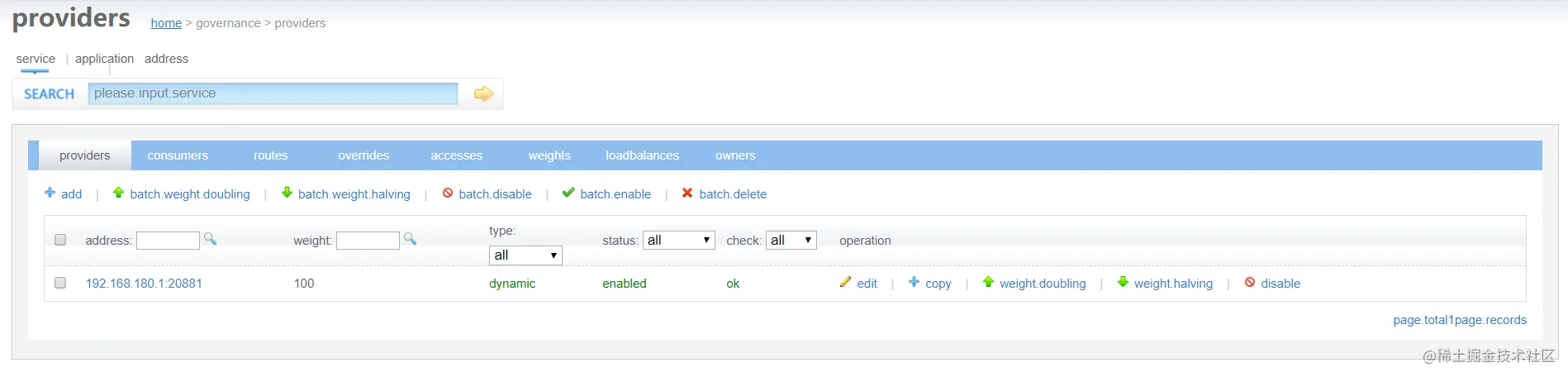The width and height of the screenshot is (1568, 377).
Task: Tick the checkbox for 192.168.180.1:20881
Action: pos(60,283)
